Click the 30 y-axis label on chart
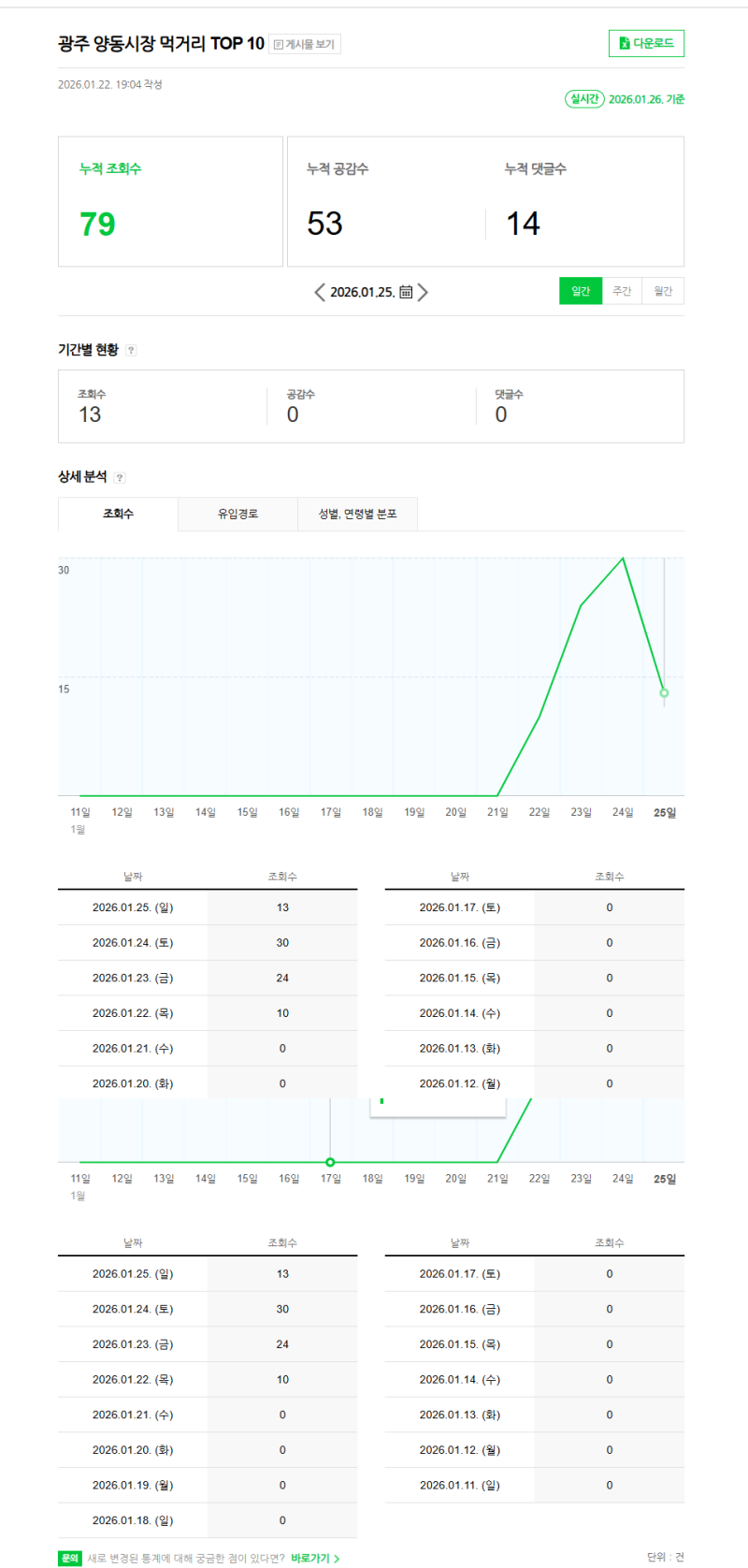This screenshot has height=1568, width=748. pyautogui.click(x=64, y=570)
